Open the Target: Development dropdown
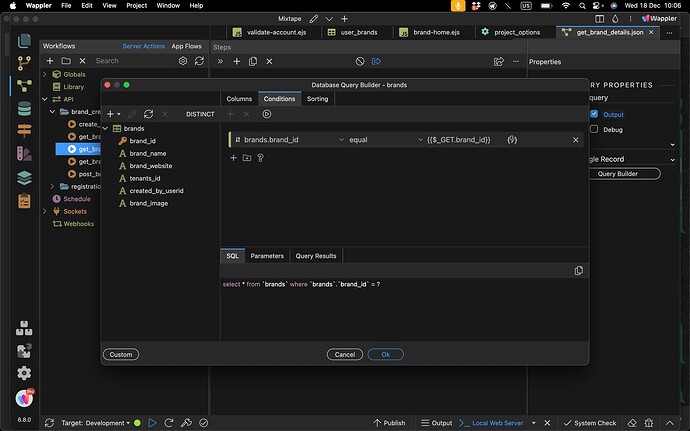Screen dimensions: 690x431 coord(95,423)
